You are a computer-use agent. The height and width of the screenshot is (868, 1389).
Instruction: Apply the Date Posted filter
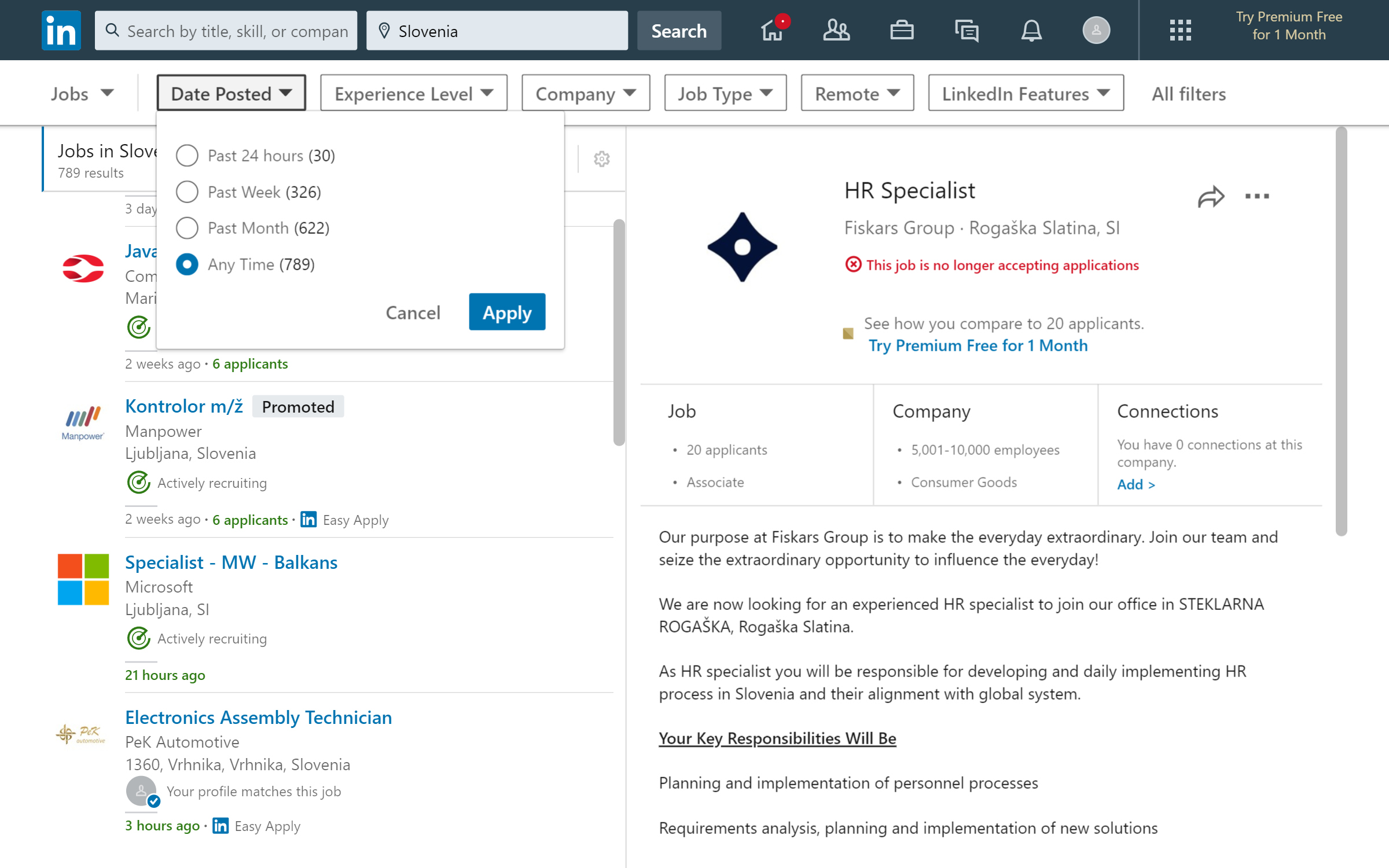[507, 312]
